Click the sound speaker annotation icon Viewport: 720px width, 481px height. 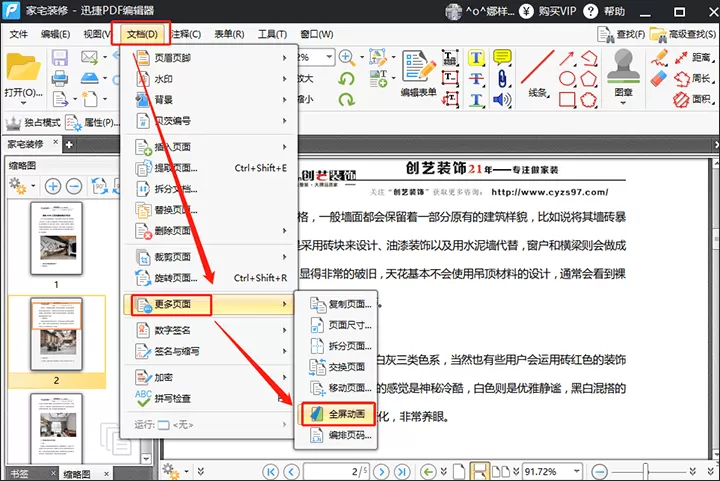tap(502, 100)
